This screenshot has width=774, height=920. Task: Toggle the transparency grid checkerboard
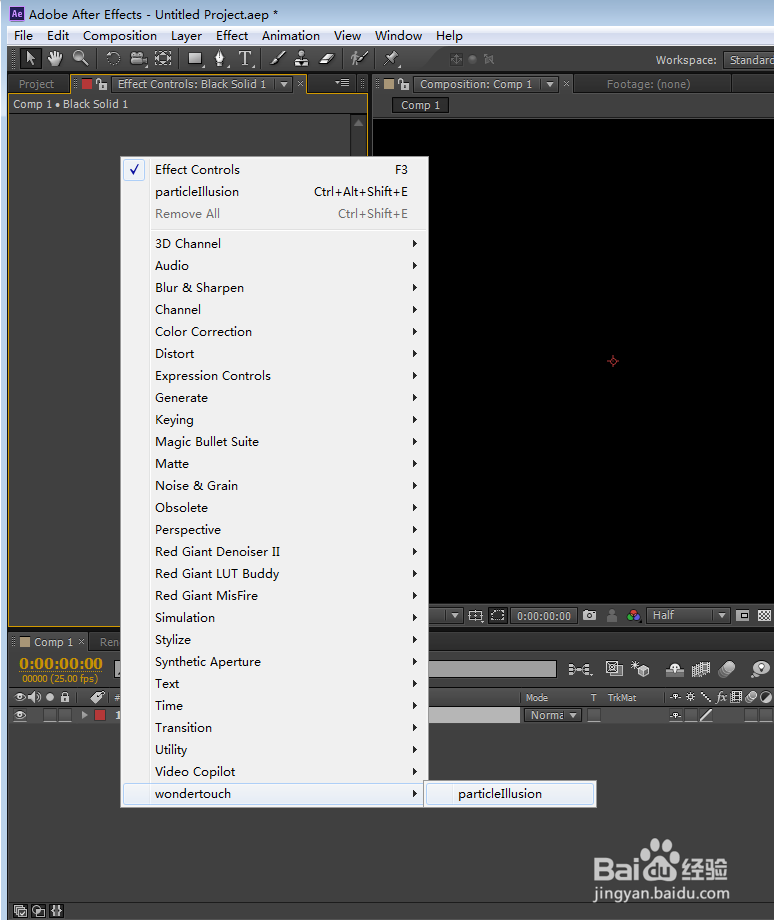pyautogui.click(x=764, y=615)
